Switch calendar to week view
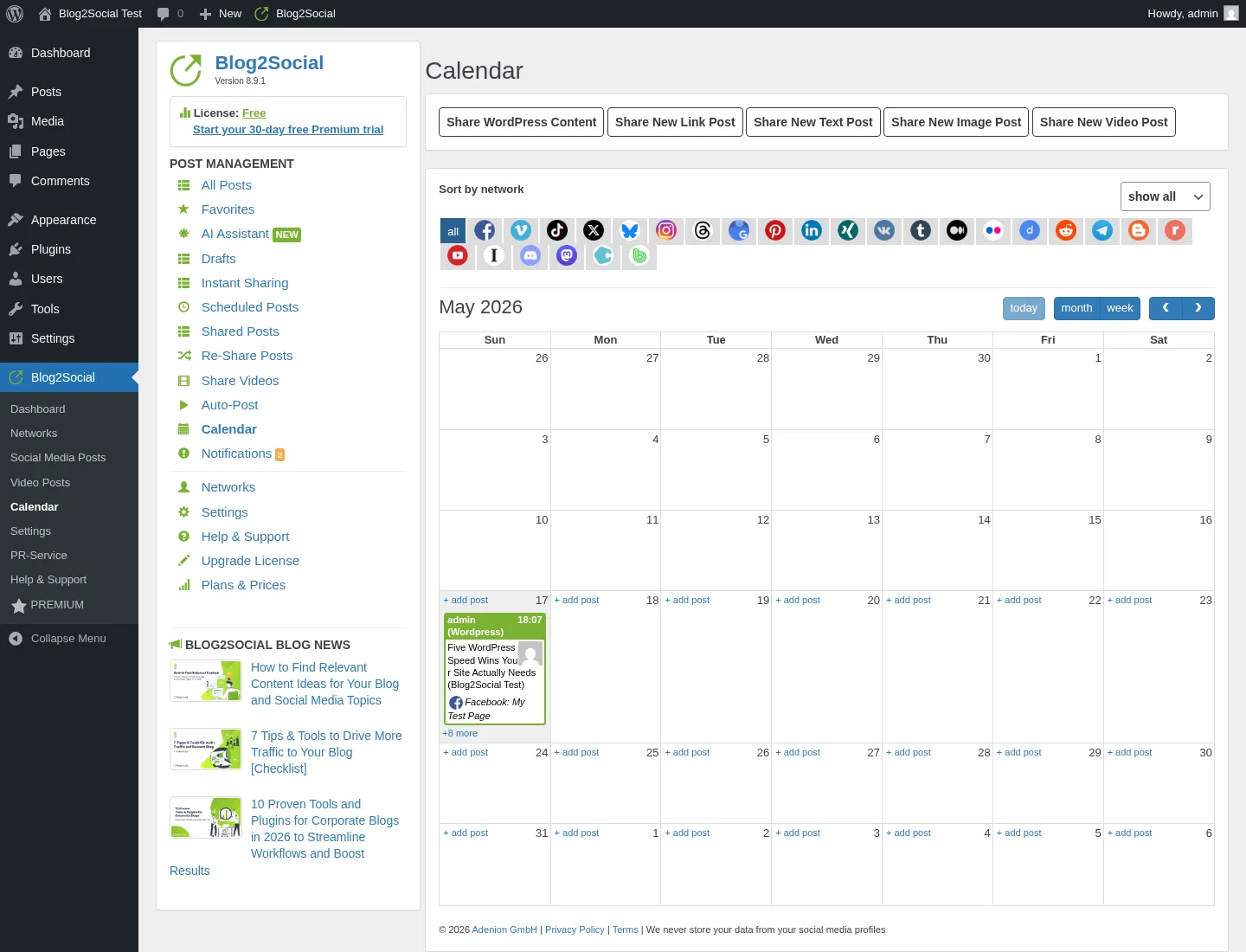1246x952 pixels. tap(1120, 308)
